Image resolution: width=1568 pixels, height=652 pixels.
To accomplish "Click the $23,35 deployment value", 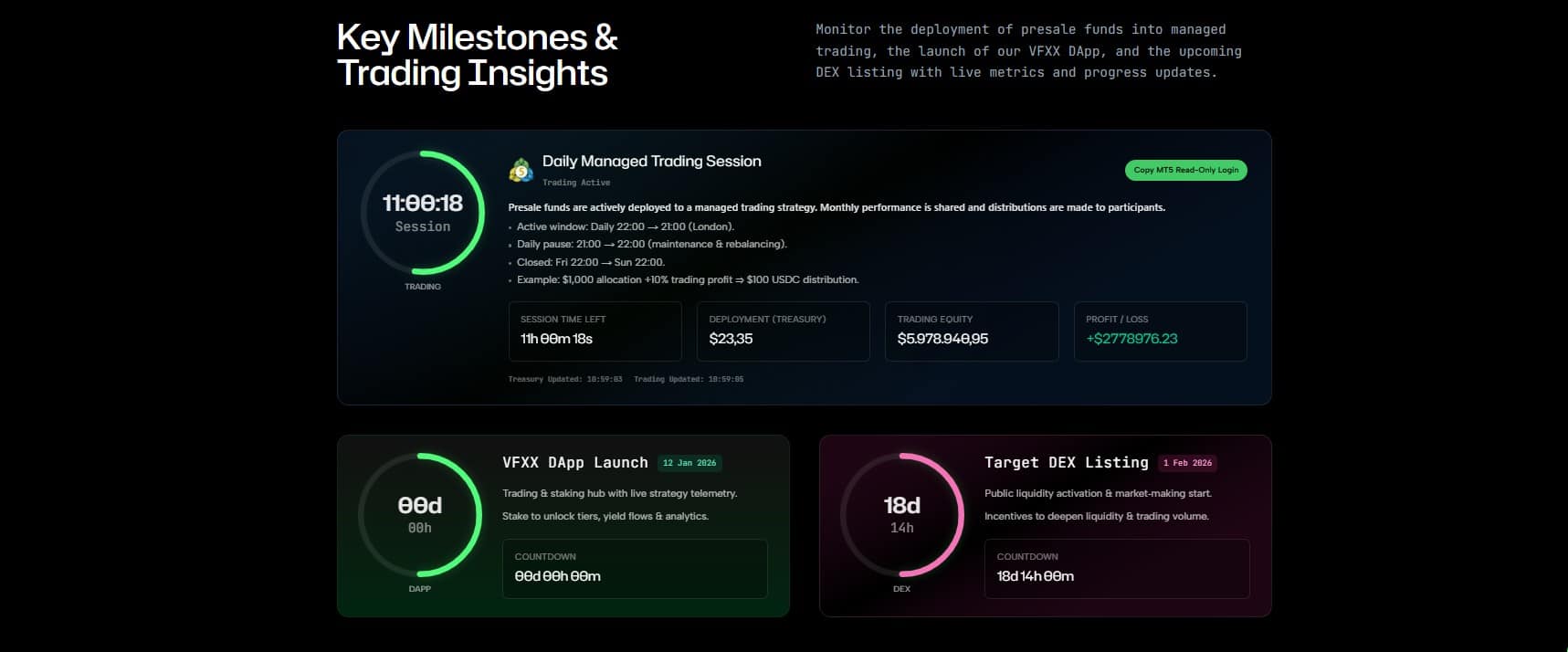I will point(731,339).
